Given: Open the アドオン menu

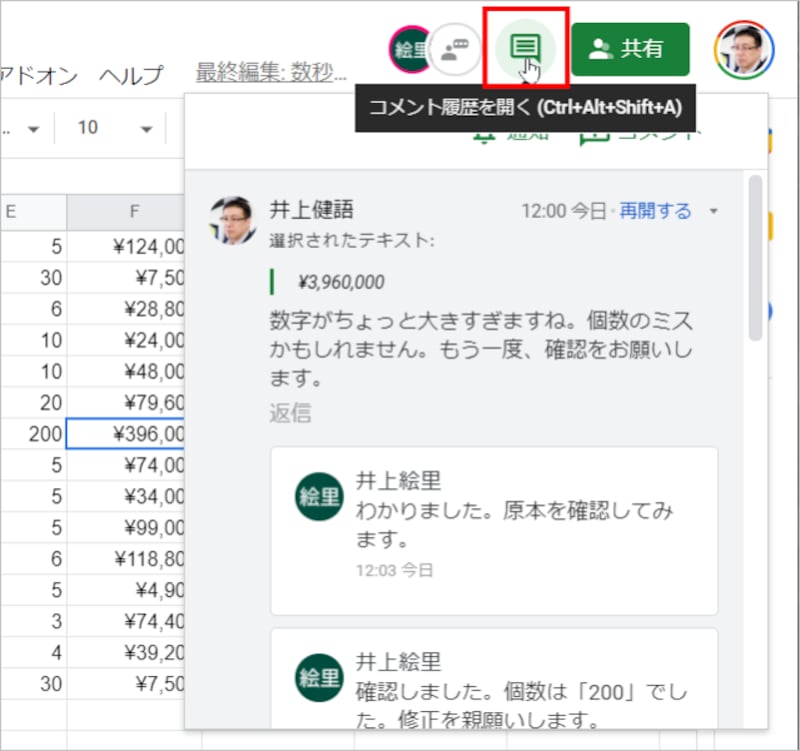Looking at the screenshot, I should point(39,74).
